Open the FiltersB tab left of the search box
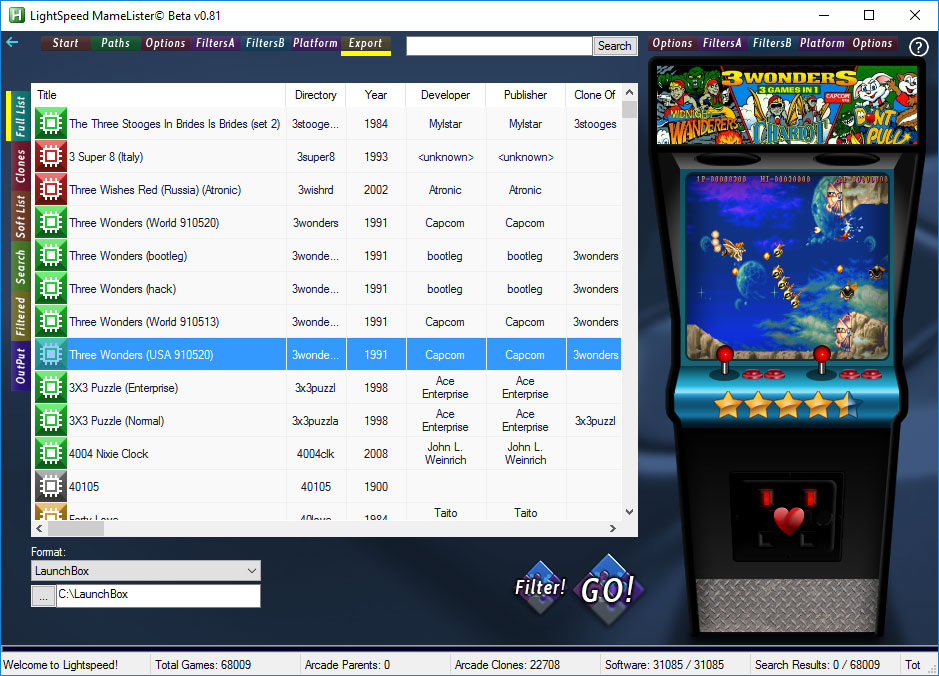Image resolution: width=939 pixels, height=676 pixels. click(x=265, y=43)
